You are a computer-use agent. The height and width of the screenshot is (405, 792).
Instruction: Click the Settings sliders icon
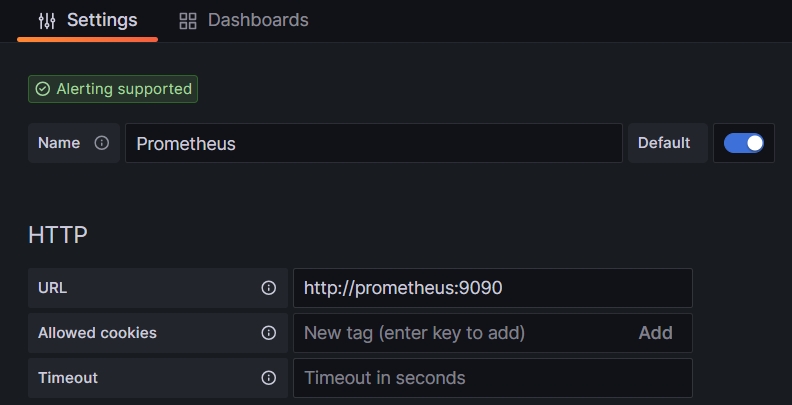(46, 20)
